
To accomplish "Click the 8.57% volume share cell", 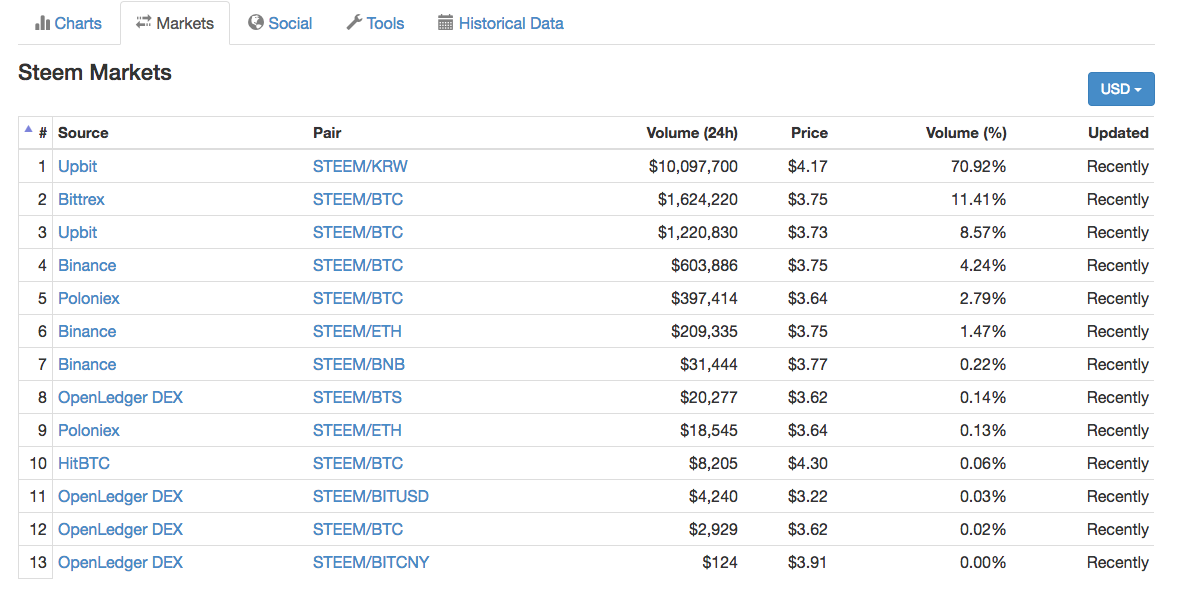I will [x=985, y=232].
